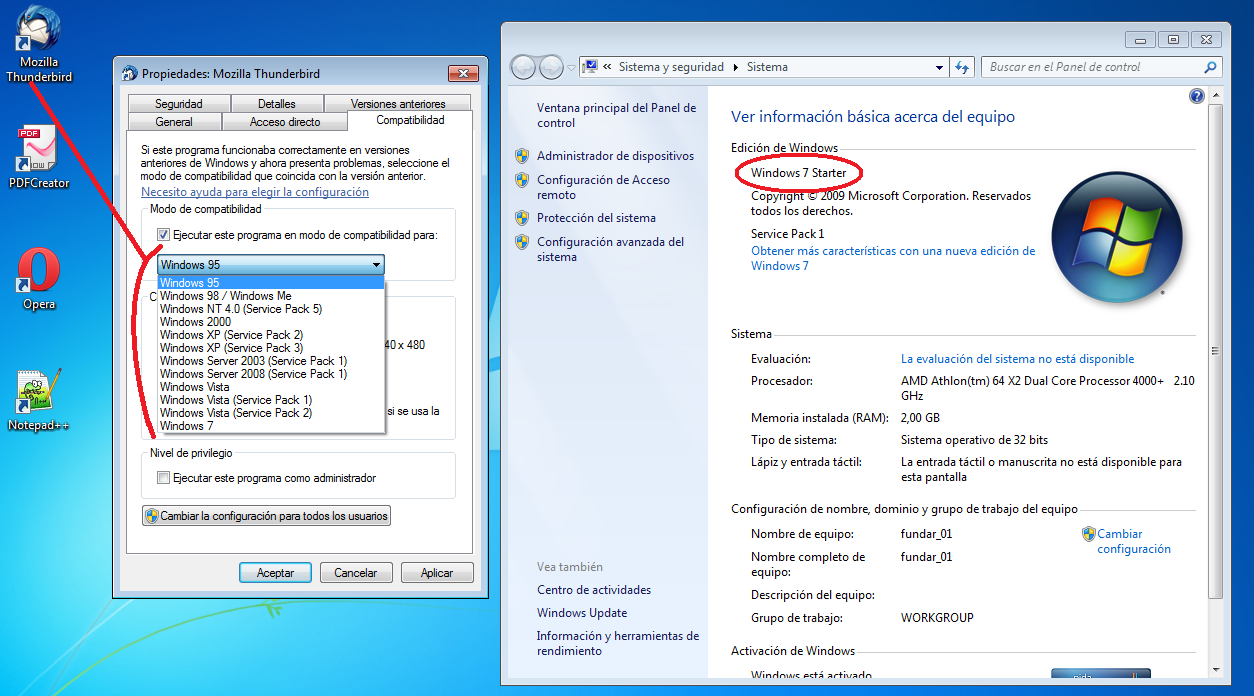Click the search magnifier in Panel de control
1254x696 pixels.
[x=1210, y=67]
